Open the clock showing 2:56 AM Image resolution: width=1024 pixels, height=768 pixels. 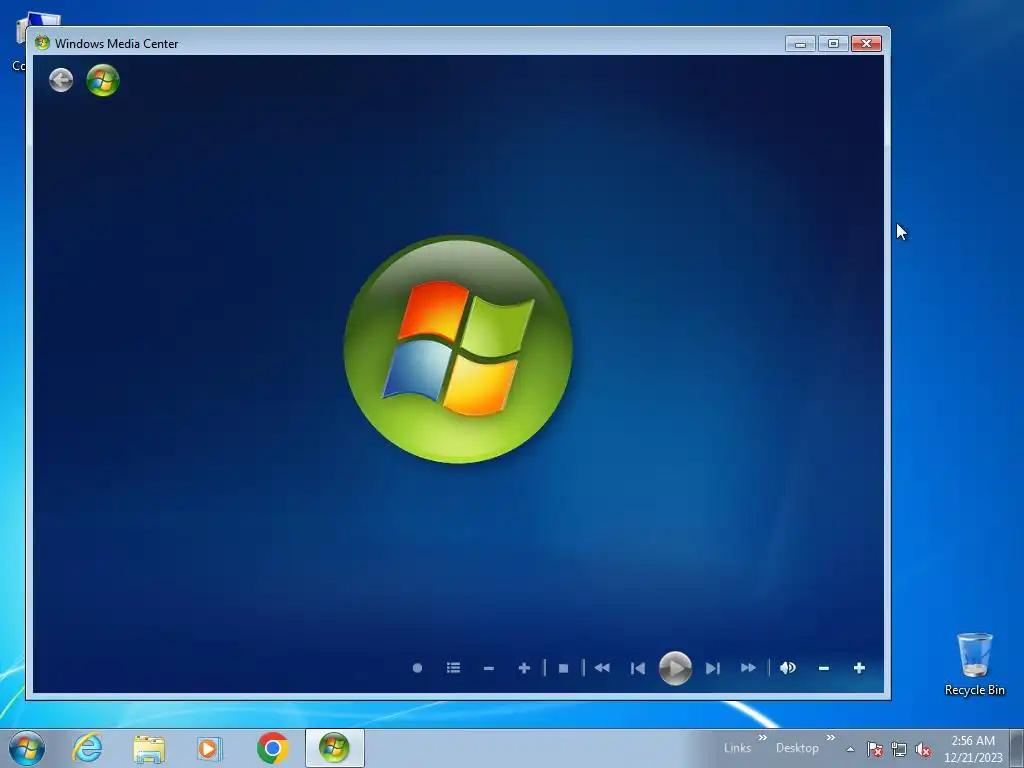pos(973,749)
